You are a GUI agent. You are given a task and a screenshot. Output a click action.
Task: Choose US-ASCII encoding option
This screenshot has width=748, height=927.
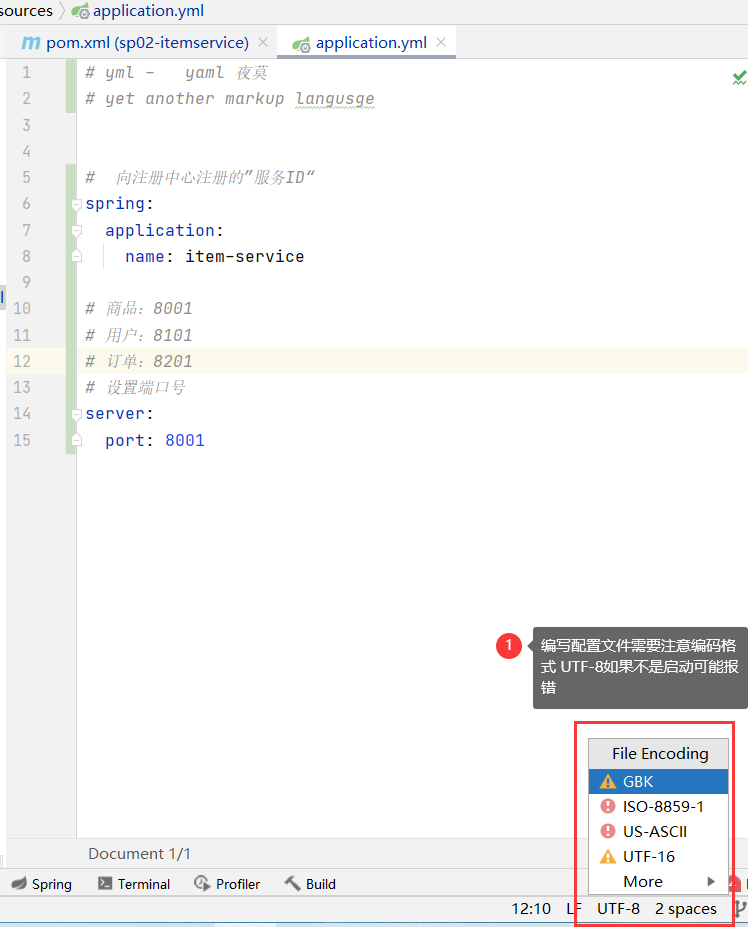658,831
